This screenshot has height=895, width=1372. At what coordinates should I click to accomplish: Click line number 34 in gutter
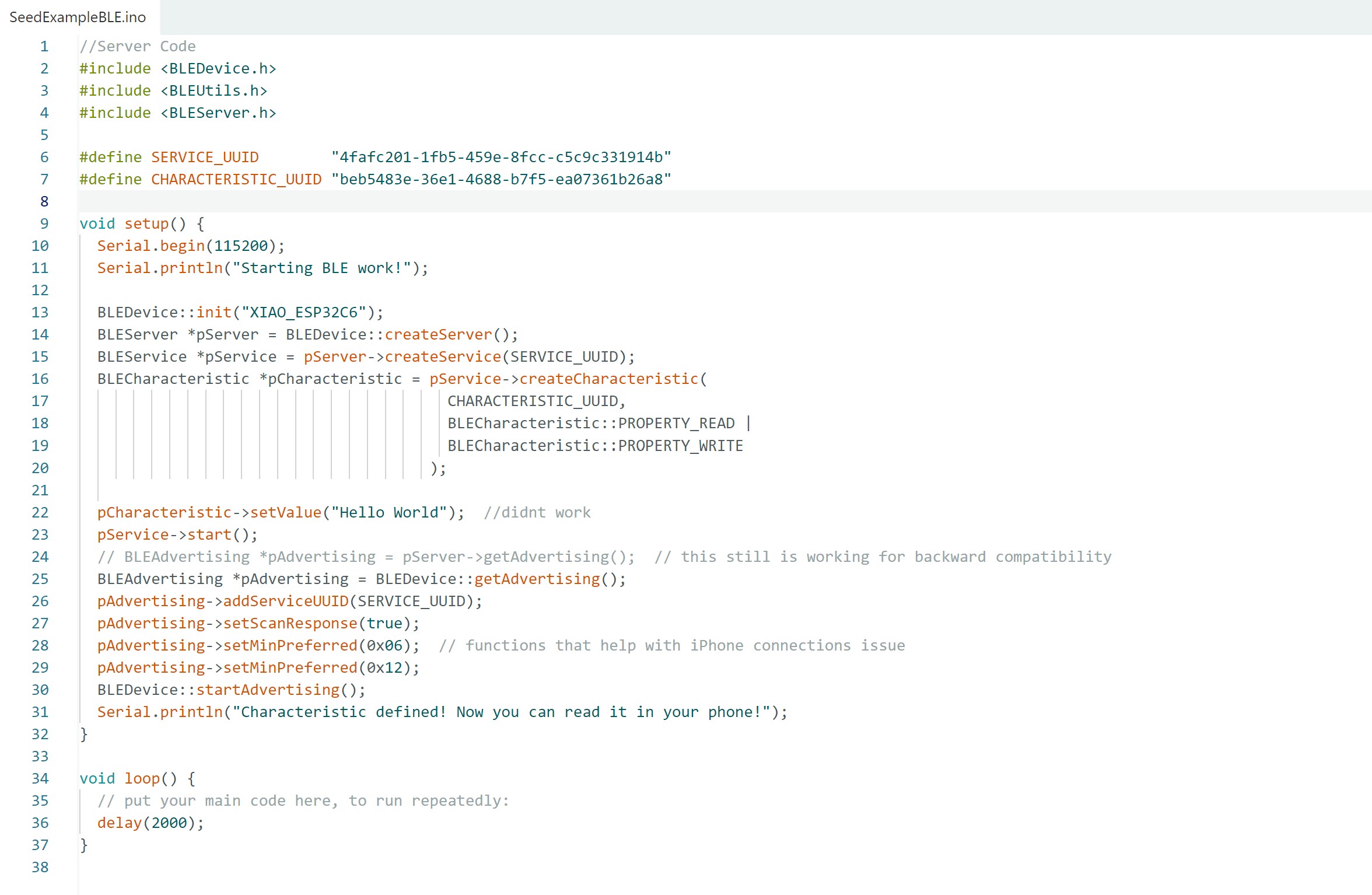(40, 778)
